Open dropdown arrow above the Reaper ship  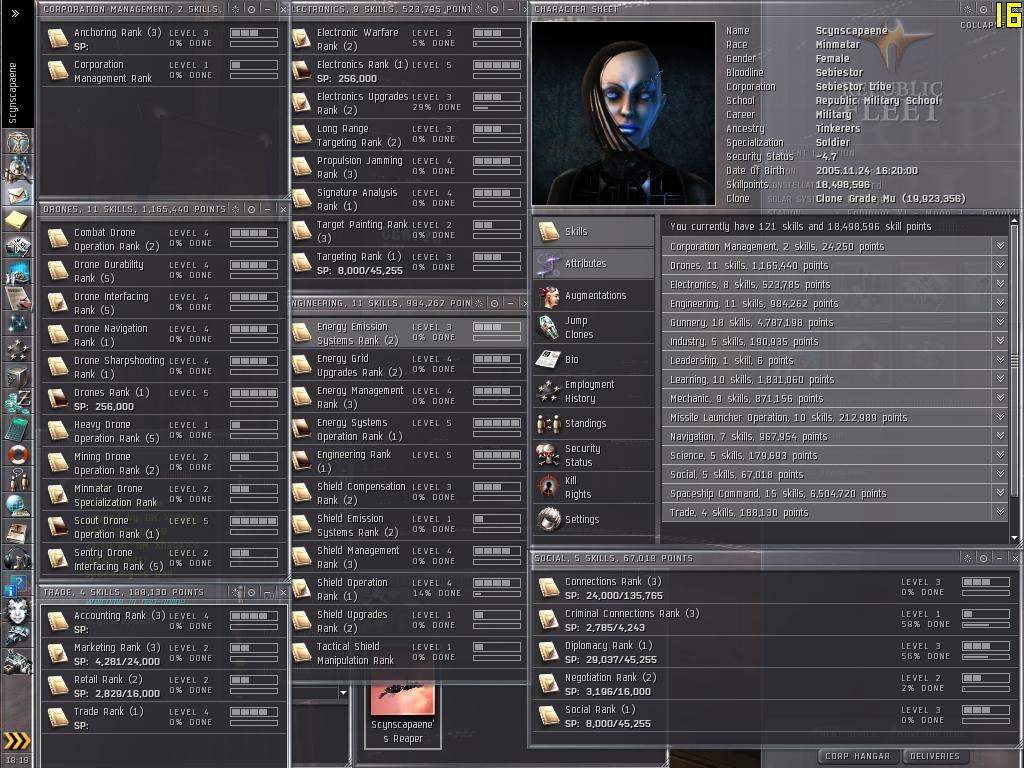pyautogui.click(x=343, y=692)
